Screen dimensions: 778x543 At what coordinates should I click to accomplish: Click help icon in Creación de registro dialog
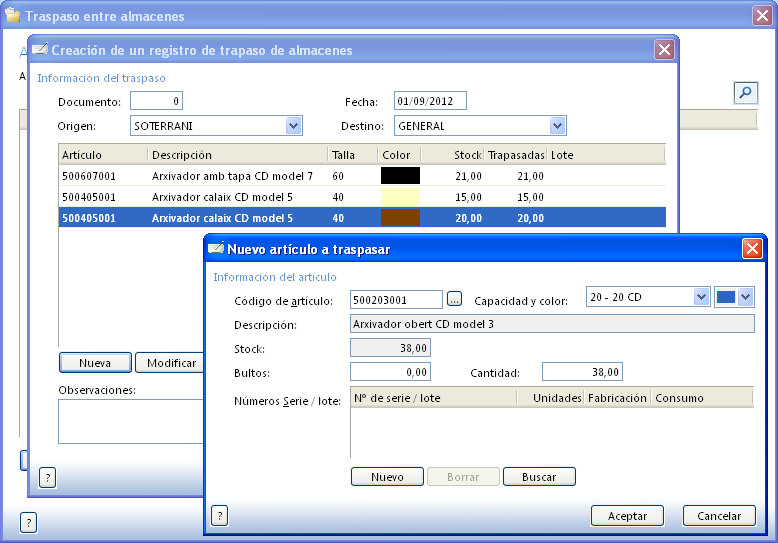click(x=46, y=477)
